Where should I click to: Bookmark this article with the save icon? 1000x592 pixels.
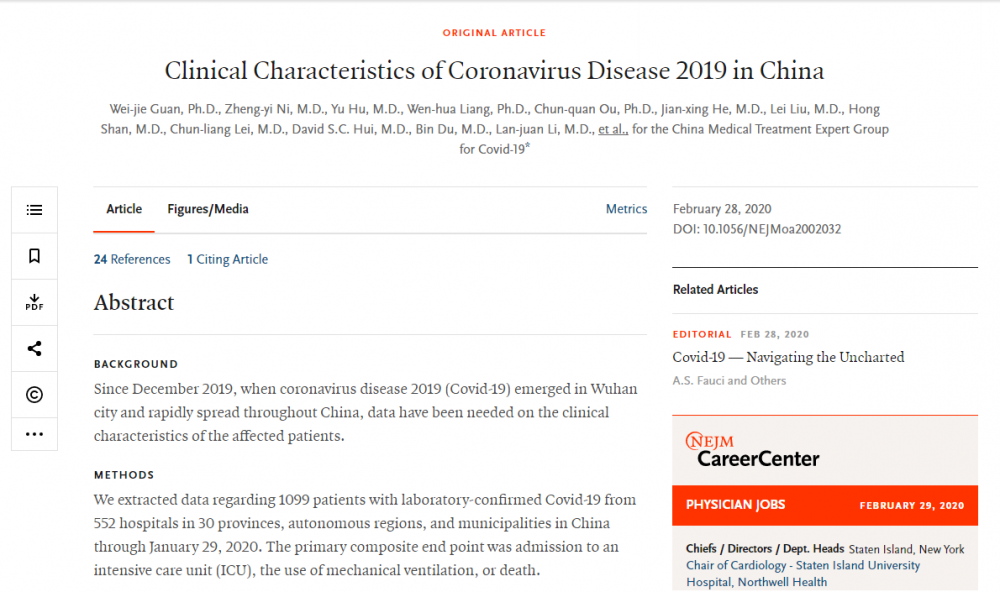(34, 256)
